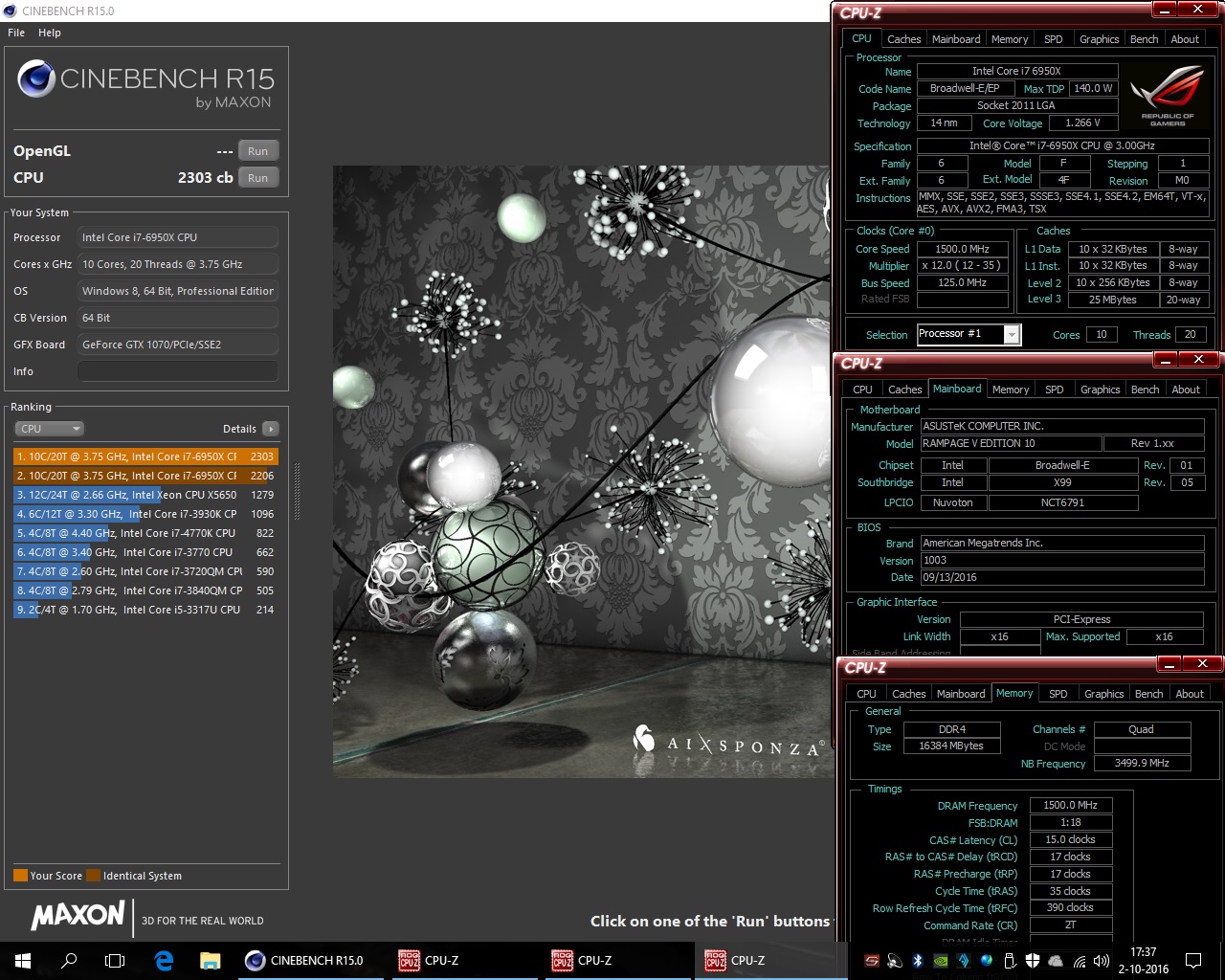Open the CPU ranking dropdown

[x=50, y=429]
